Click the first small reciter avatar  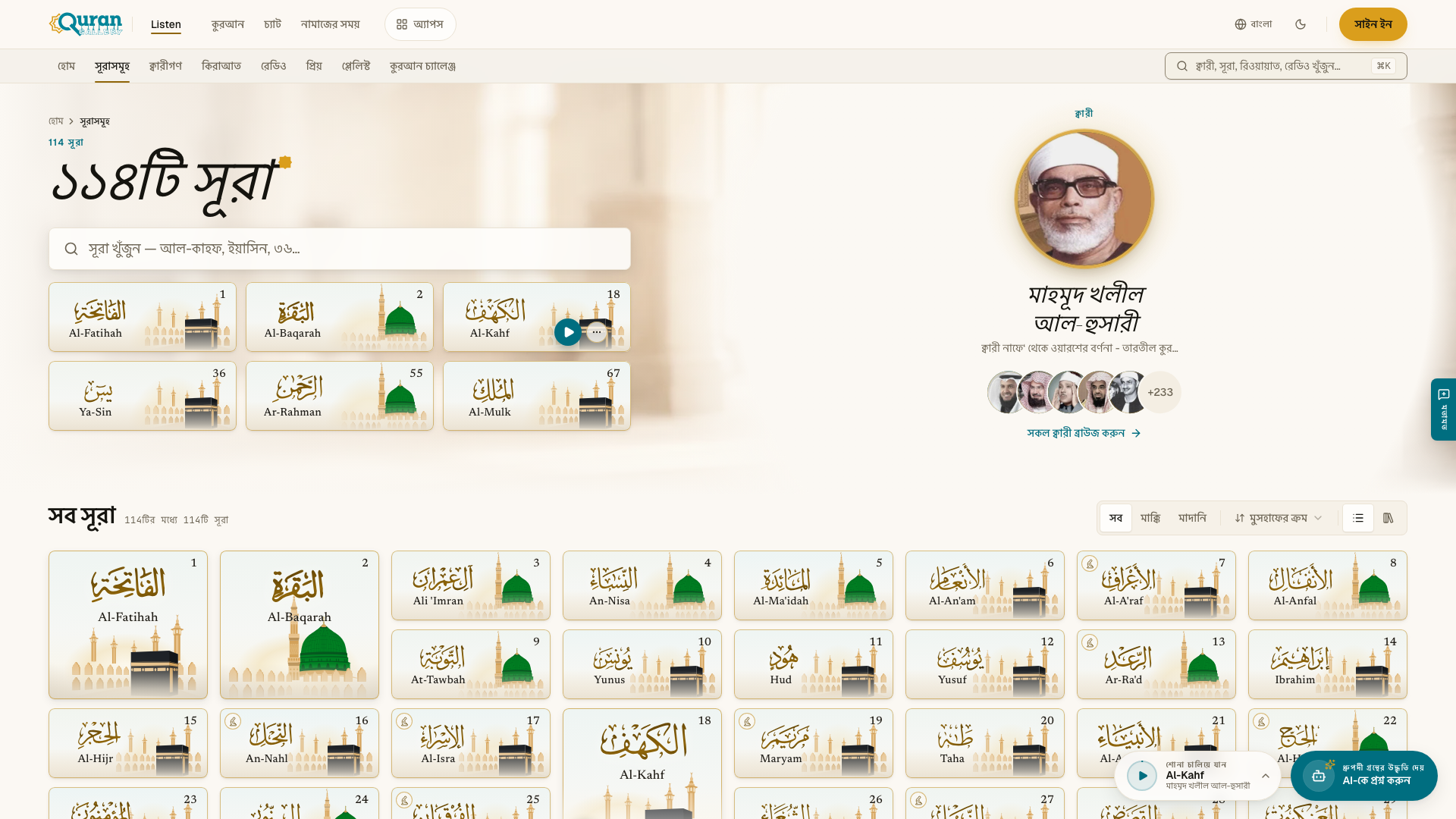(1007, 392)
